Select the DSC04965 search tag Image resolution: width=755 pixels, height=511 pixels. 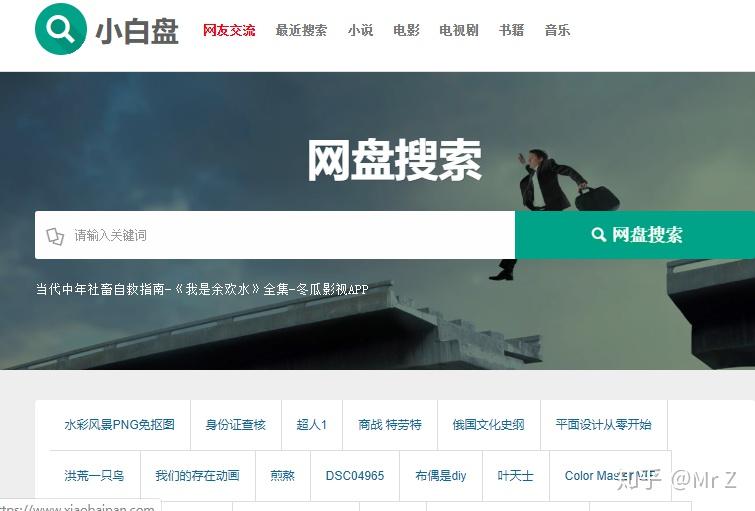point(355,476)
